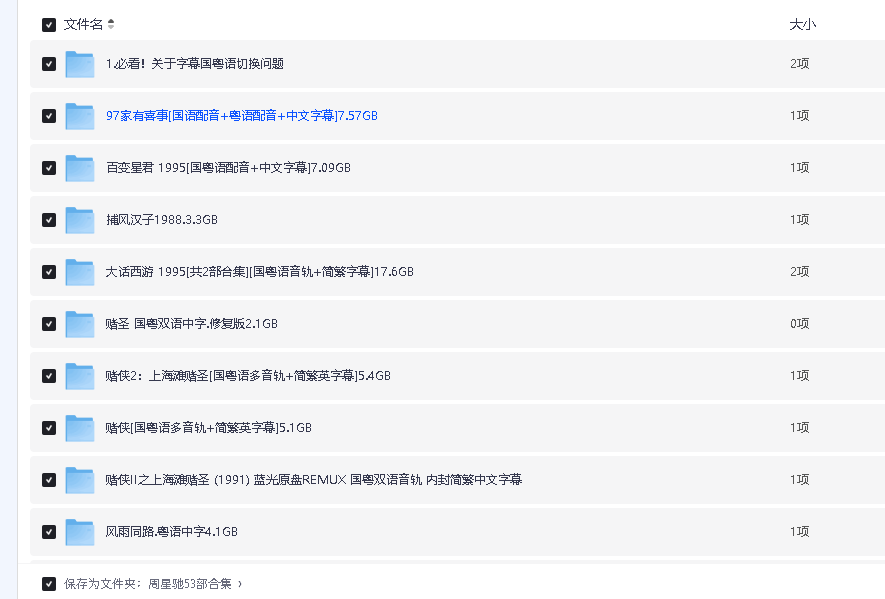Viewport: 885px width, 599px height.
Task: Click folder icon for 1必看! 关于字幕国粤语切换问题
Action: [80, 64]
